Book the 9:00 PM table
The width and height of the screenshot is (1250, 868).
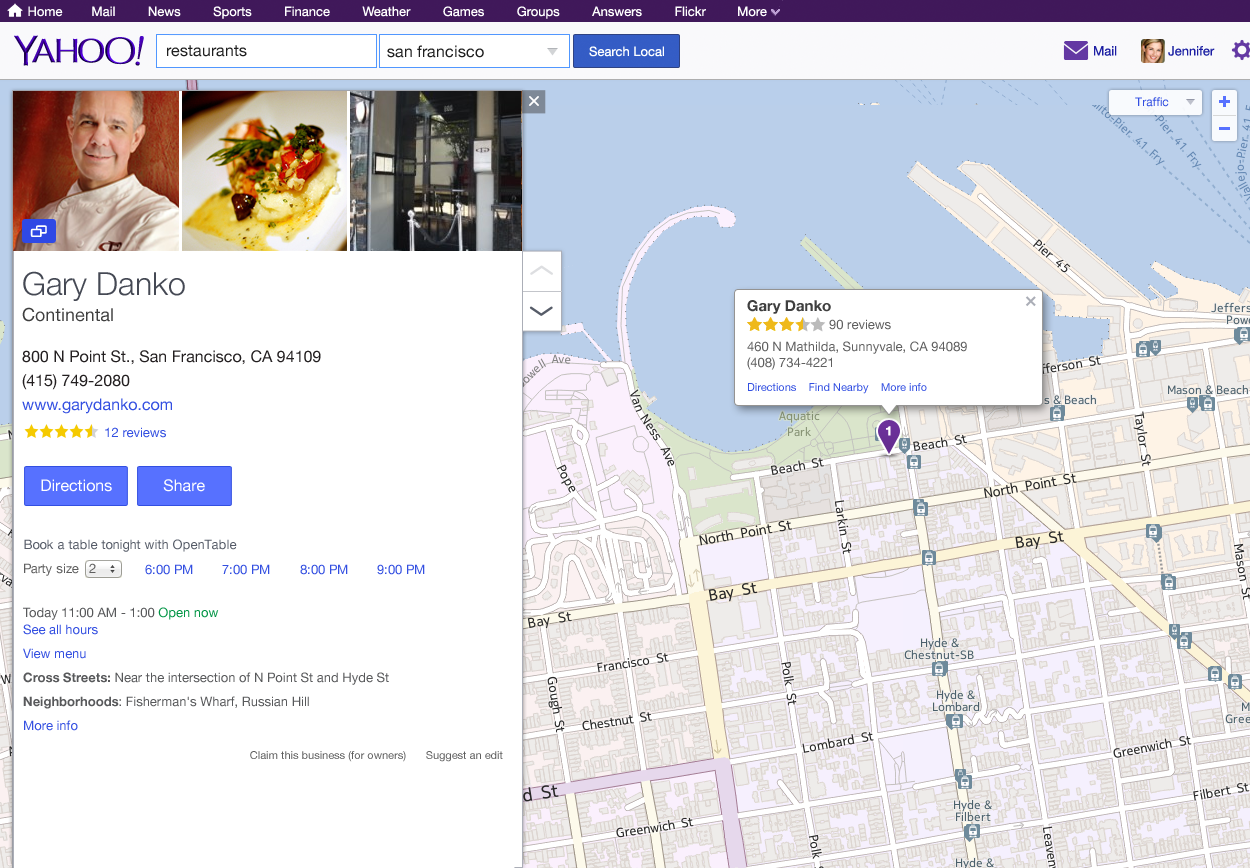pyautogui.click(x=401, y=570)
